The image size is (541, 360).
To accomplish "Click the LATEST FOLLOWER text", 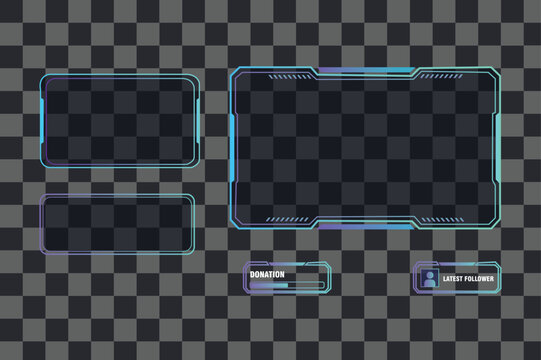I will (x=468, y=279).
